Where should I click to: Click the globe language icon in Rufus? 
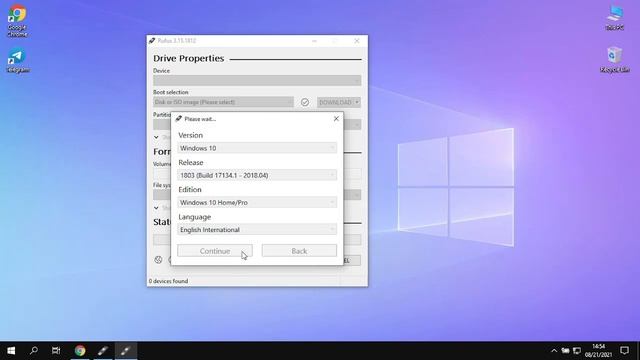click(x=158, y=260)
